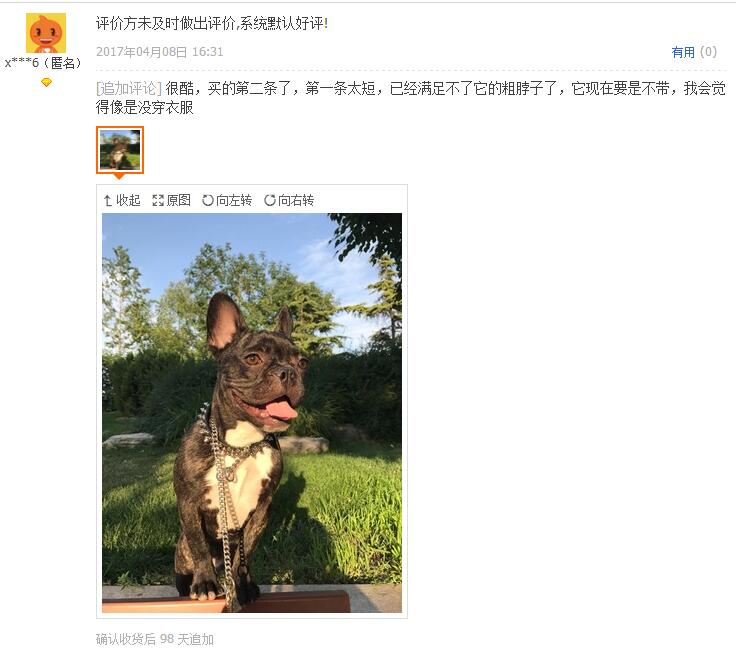Click the 追加评论 label
737x651 pixels.
click(129, 88)
